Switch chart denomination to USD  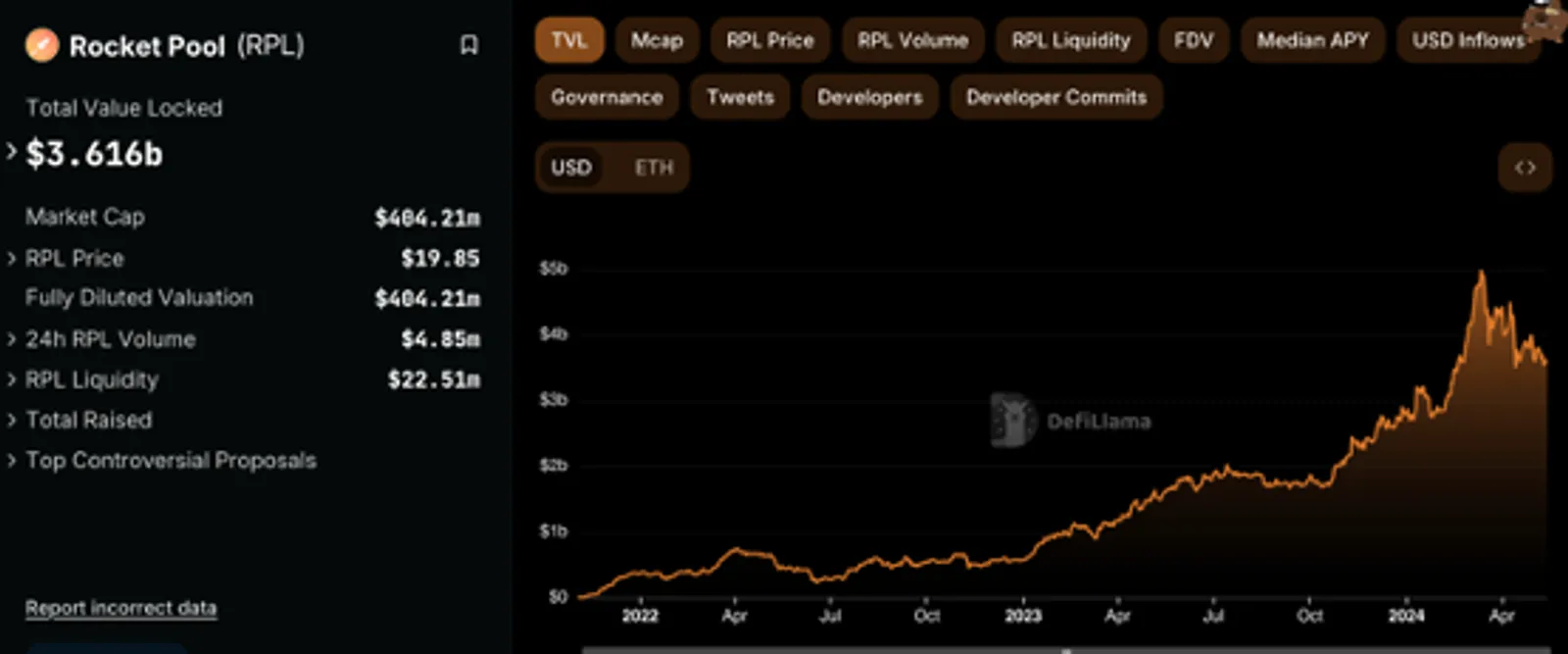[x=571, y=168]
